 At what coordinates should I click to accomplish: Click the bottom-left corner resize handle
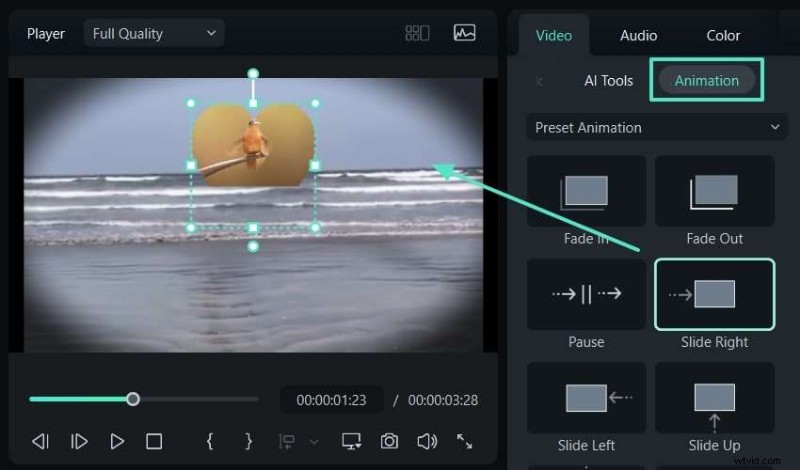coord(191,228)
